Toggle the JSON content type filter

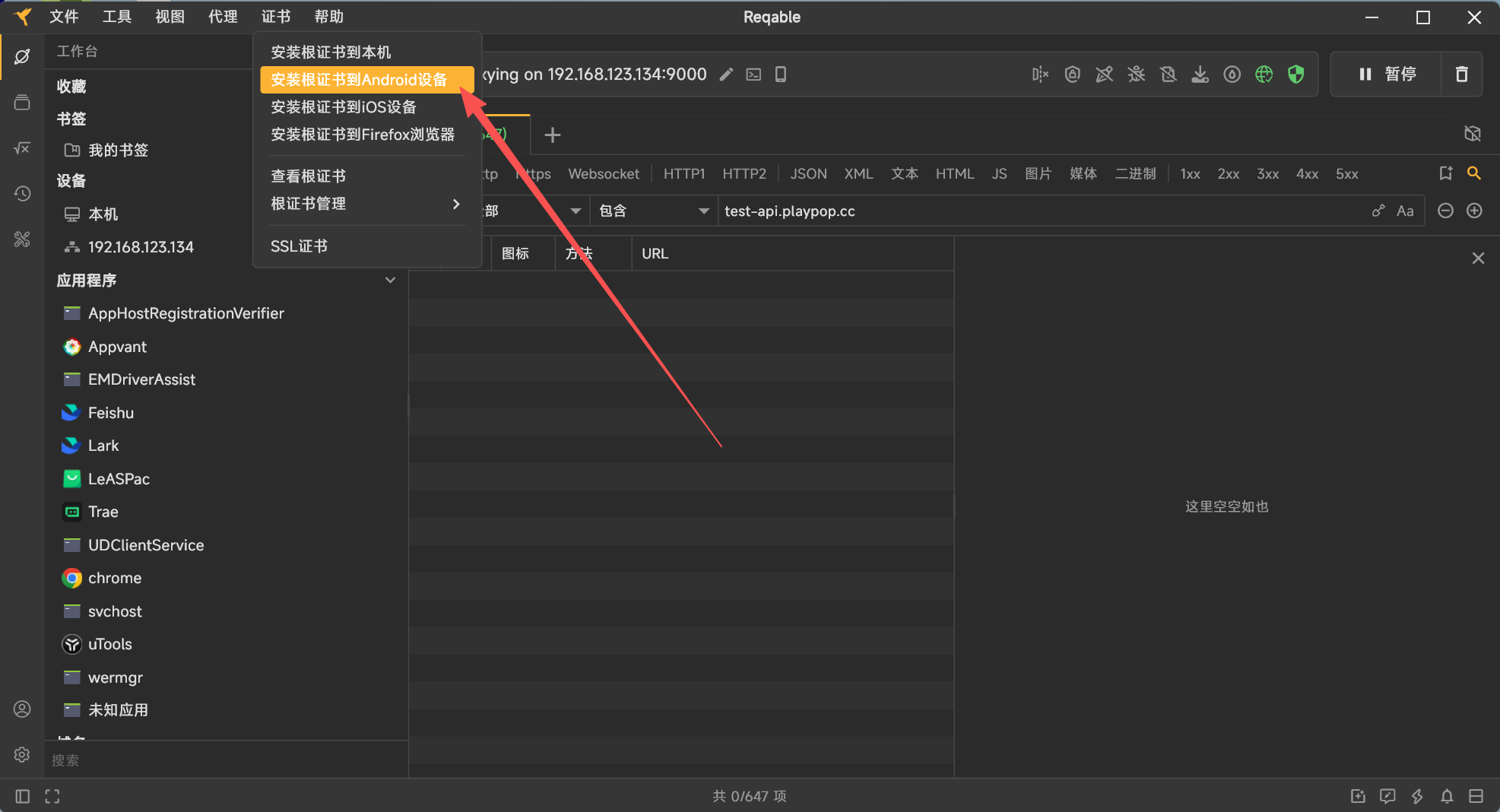point(808,174)
